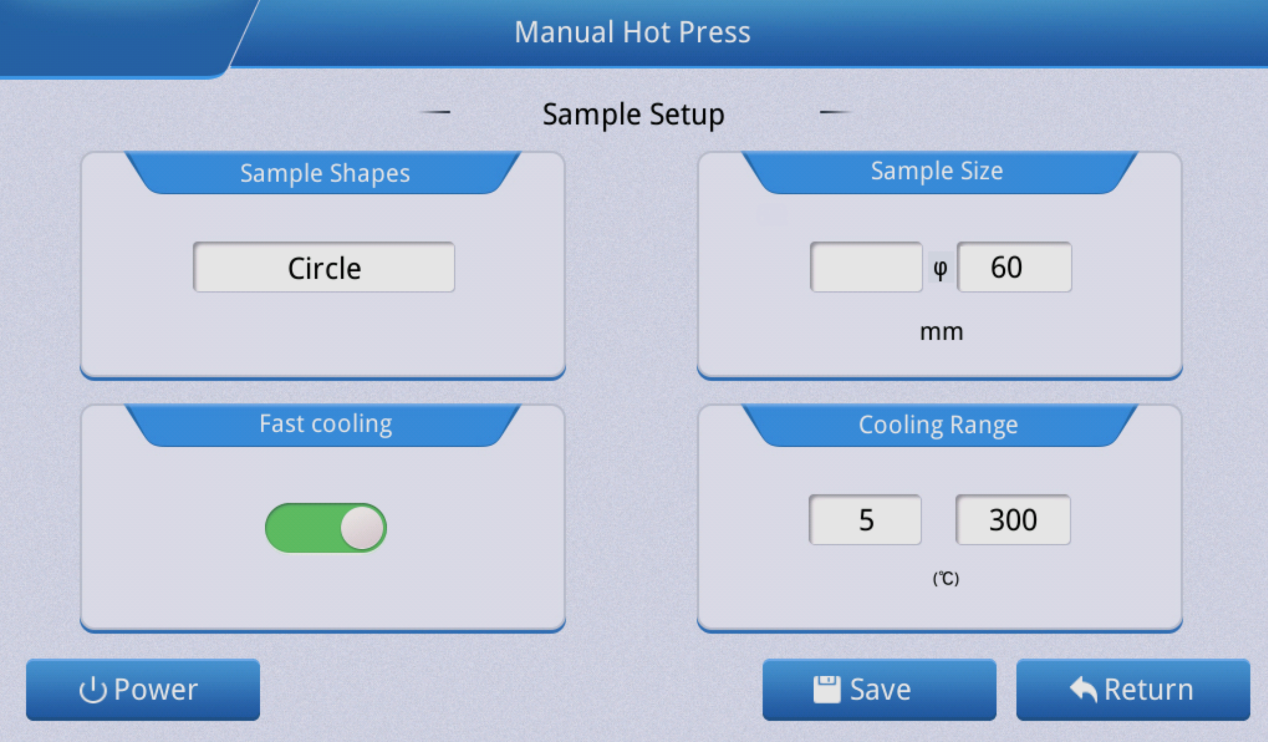Edit the Cooling Range 300 value
This screenshot has height=742, width=1268.
point(1013,520)
